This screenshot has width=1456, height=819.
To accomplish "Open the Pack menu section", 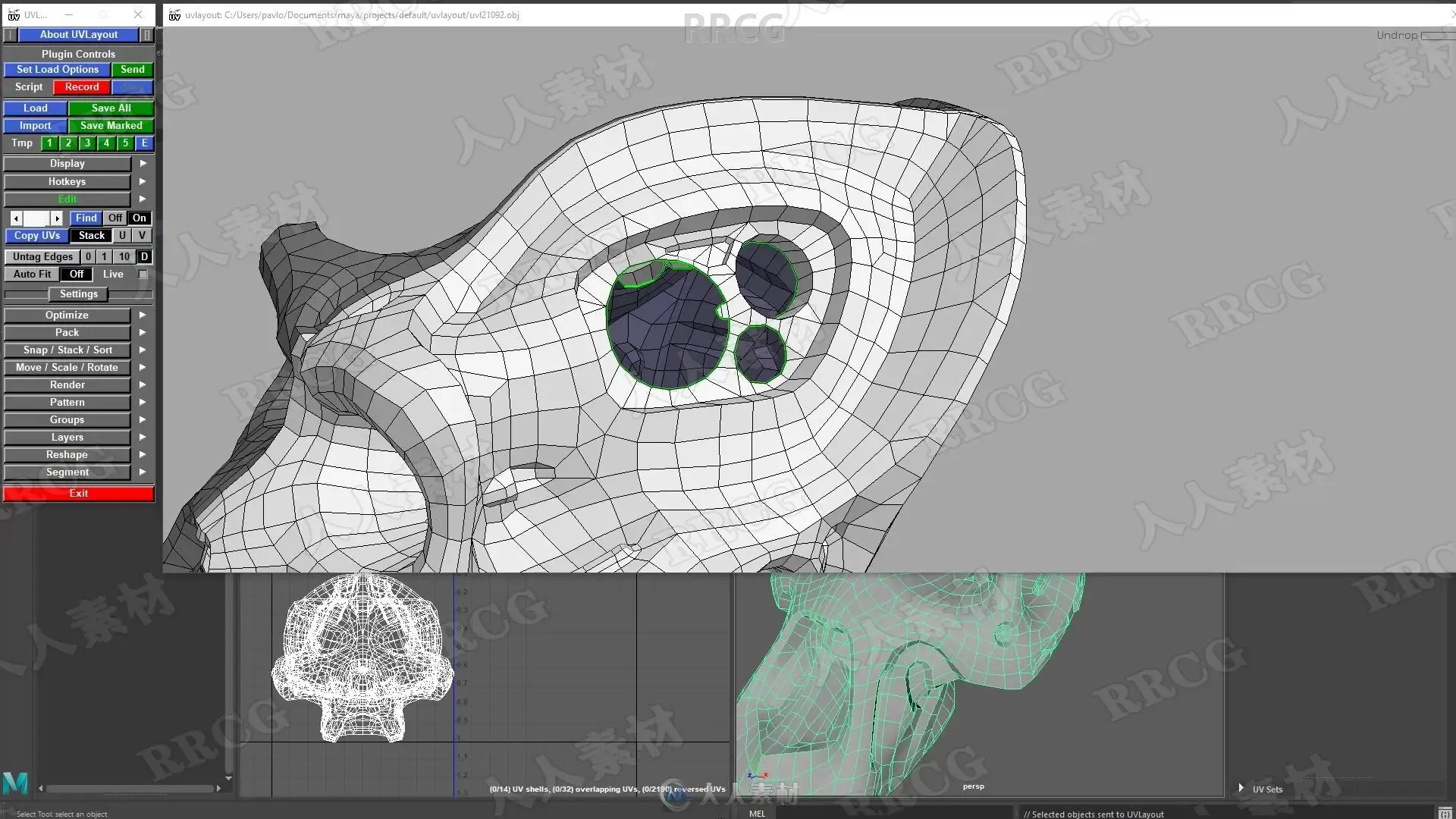I will pyautogui.click(x=67, y=333).
